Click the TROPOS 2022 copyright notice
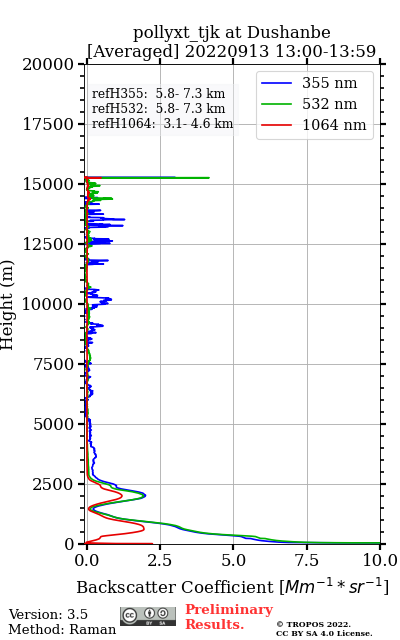 (x=324, y=629)
